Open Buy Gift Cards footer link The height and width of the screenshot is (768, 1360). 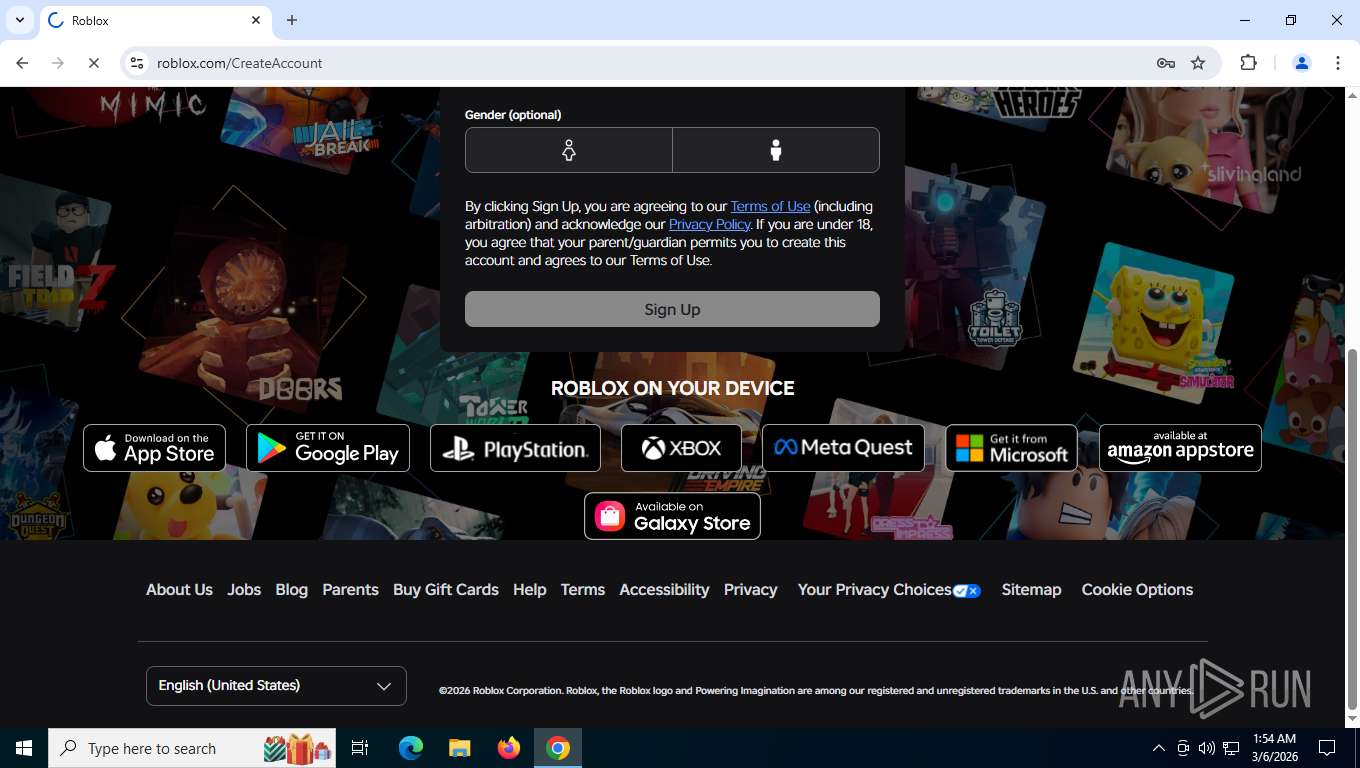pos(446,589)
